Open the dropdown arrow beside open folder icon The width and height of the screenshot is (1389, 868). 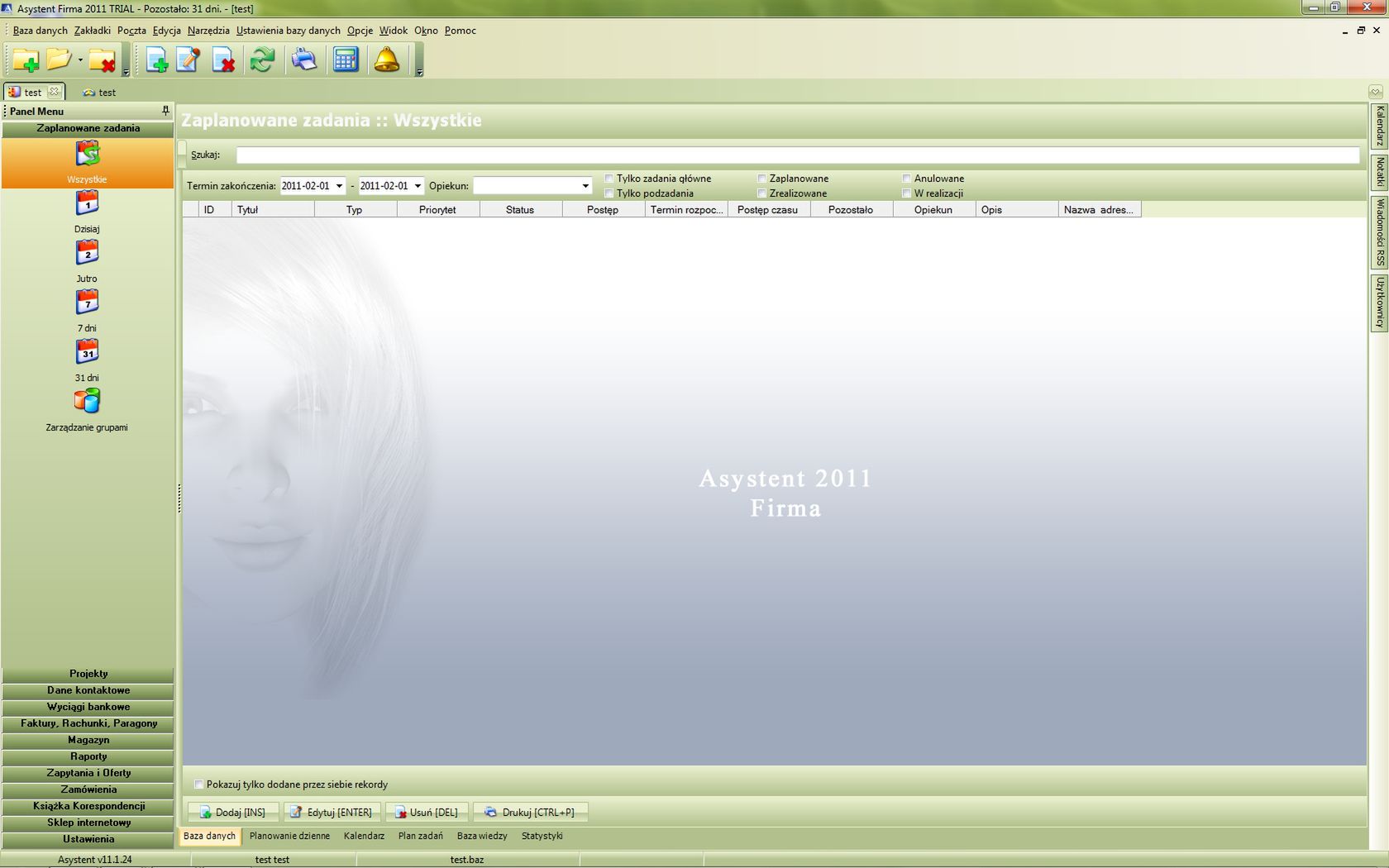click(80, 60)
